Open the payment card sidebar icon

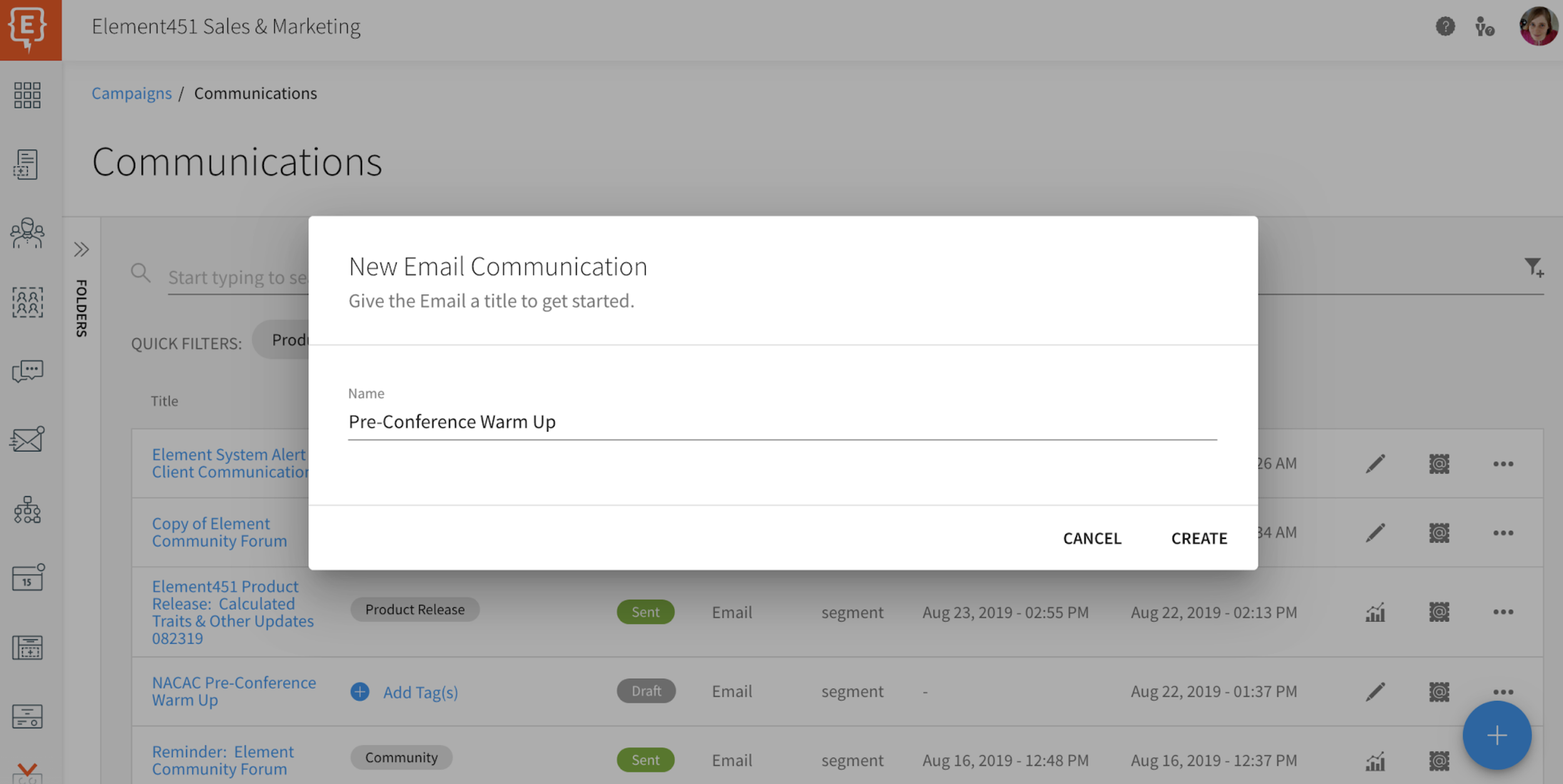[28, 716]
